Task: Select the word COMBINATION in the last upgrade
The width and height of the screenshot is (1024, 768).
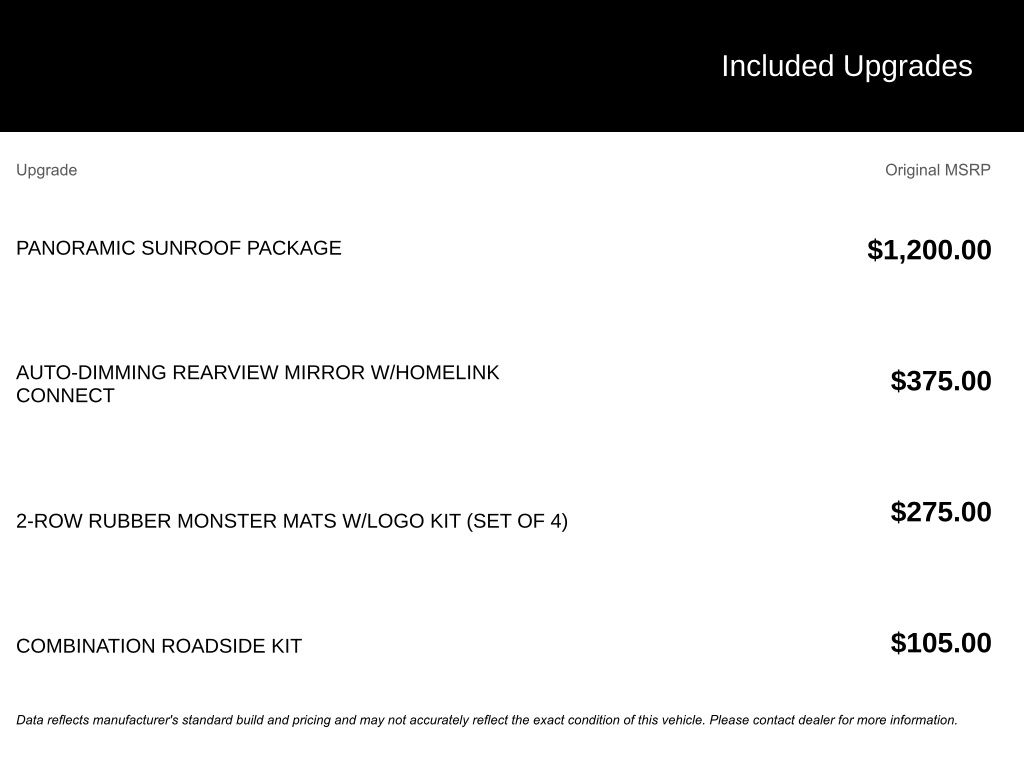Action: tap(85, 646)
